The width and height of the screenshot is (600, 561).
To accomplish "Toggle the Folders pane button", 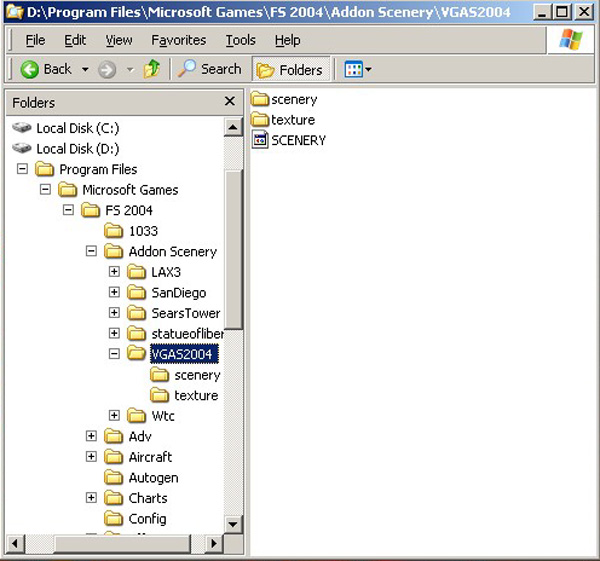I will click(290, 69).
